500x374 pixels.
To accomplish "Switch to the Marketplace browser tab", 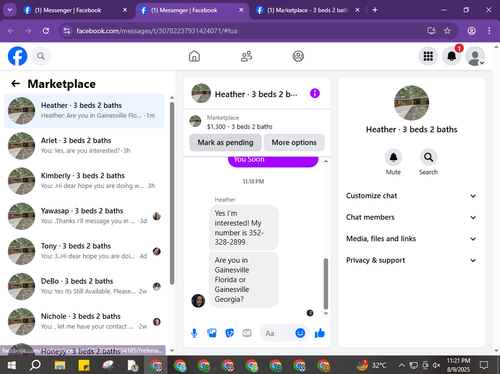I will 307,10.
